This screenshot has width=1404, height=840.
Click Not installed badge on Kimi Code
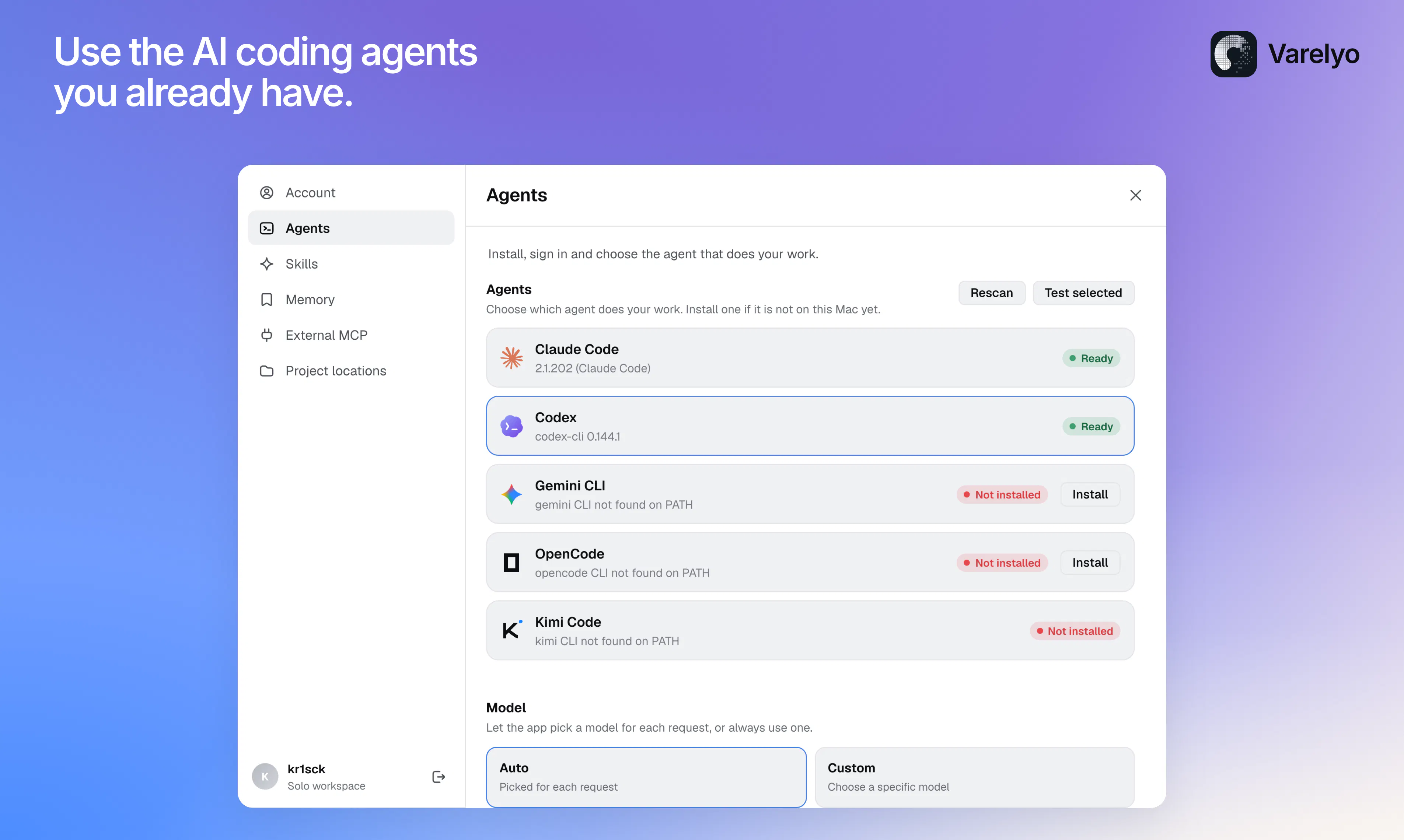(x=1075, y=631)
